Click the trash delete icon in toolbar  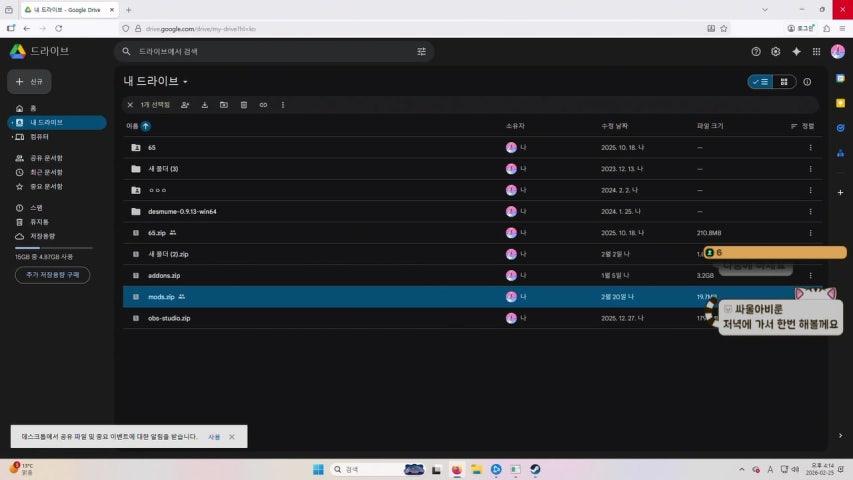244,105
